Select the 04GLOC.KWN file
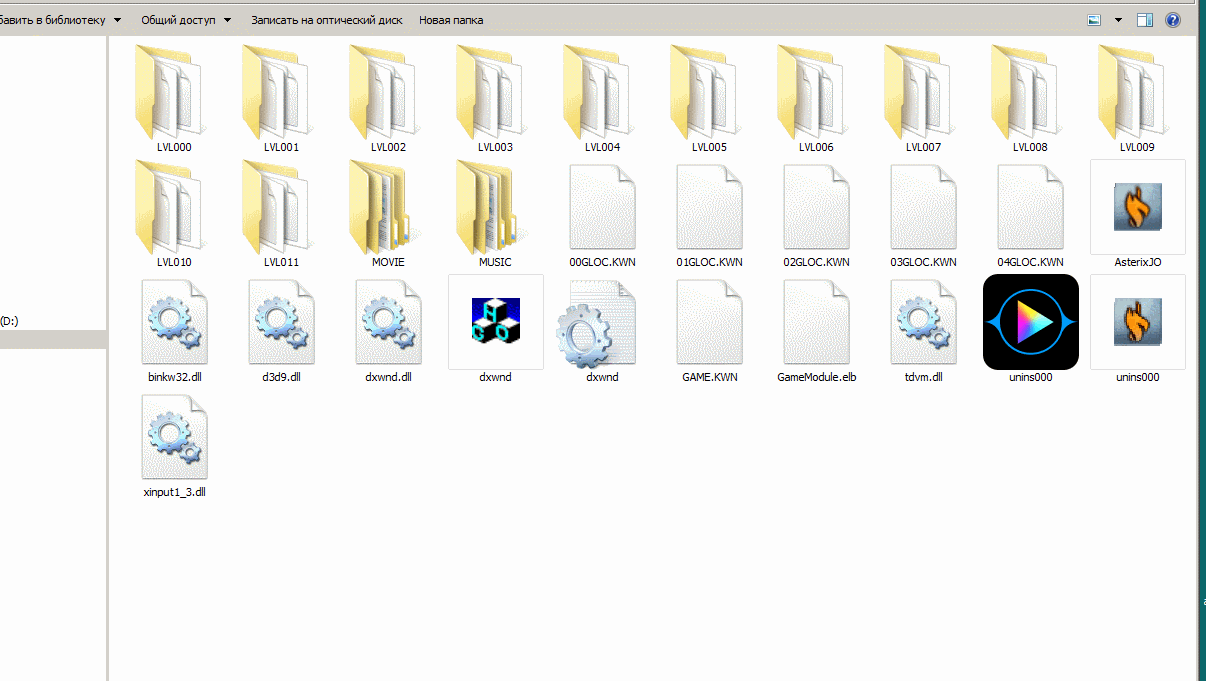The width and height of the screenshot is (1206, 681). tap(1030, 214)
